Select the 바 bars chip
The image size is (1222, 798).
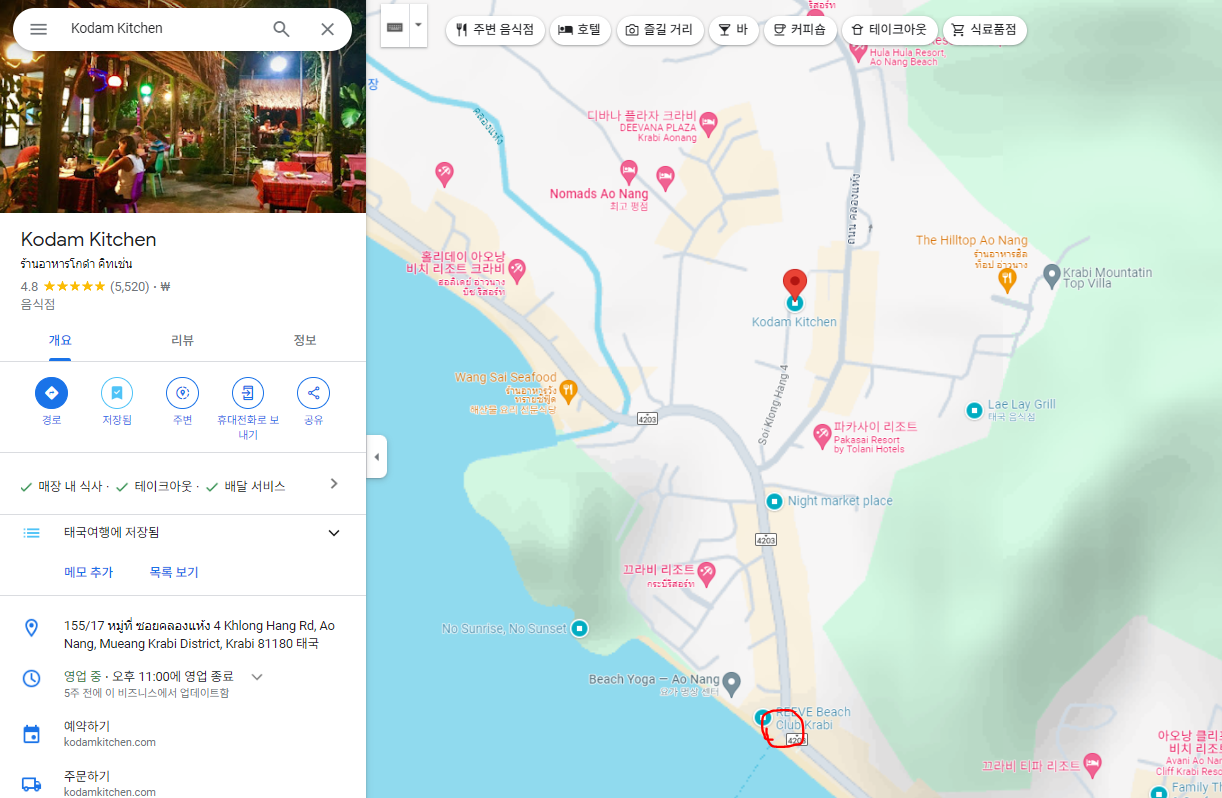pos(734,30)
